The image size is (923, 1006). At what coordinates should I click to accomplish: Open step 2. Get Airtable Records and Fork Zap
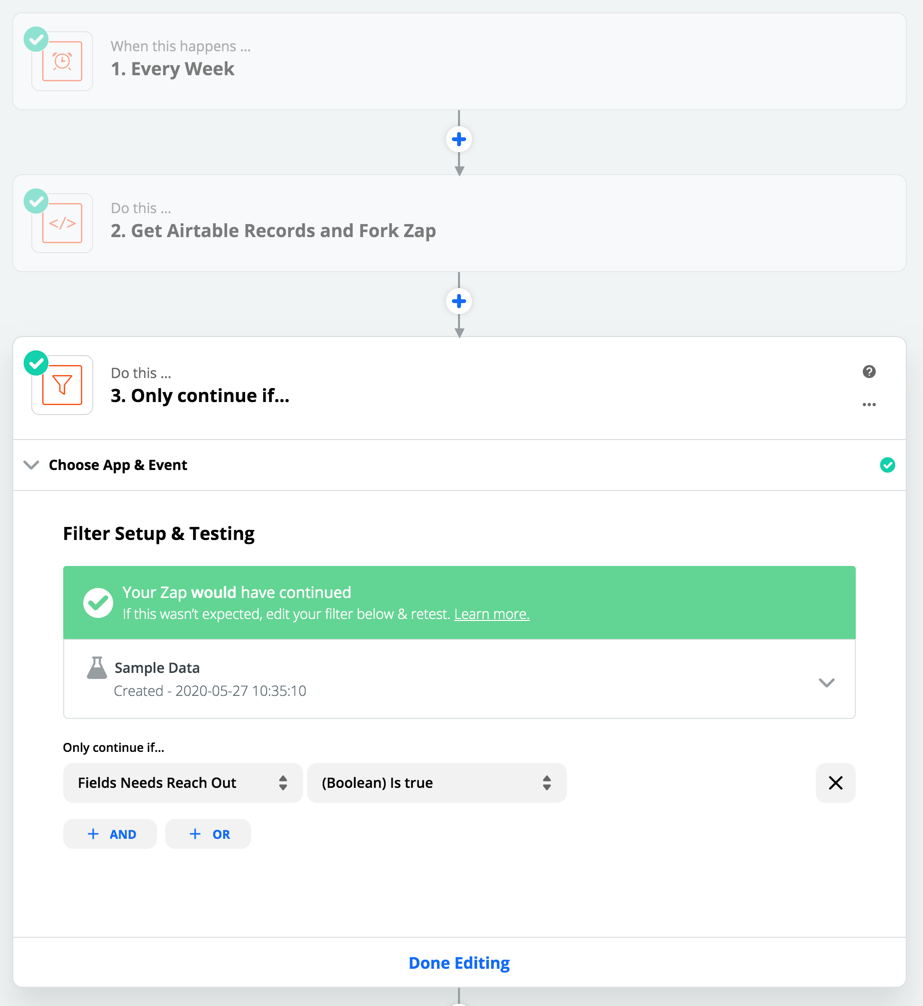pyautogui.click(x=459, y=223)
